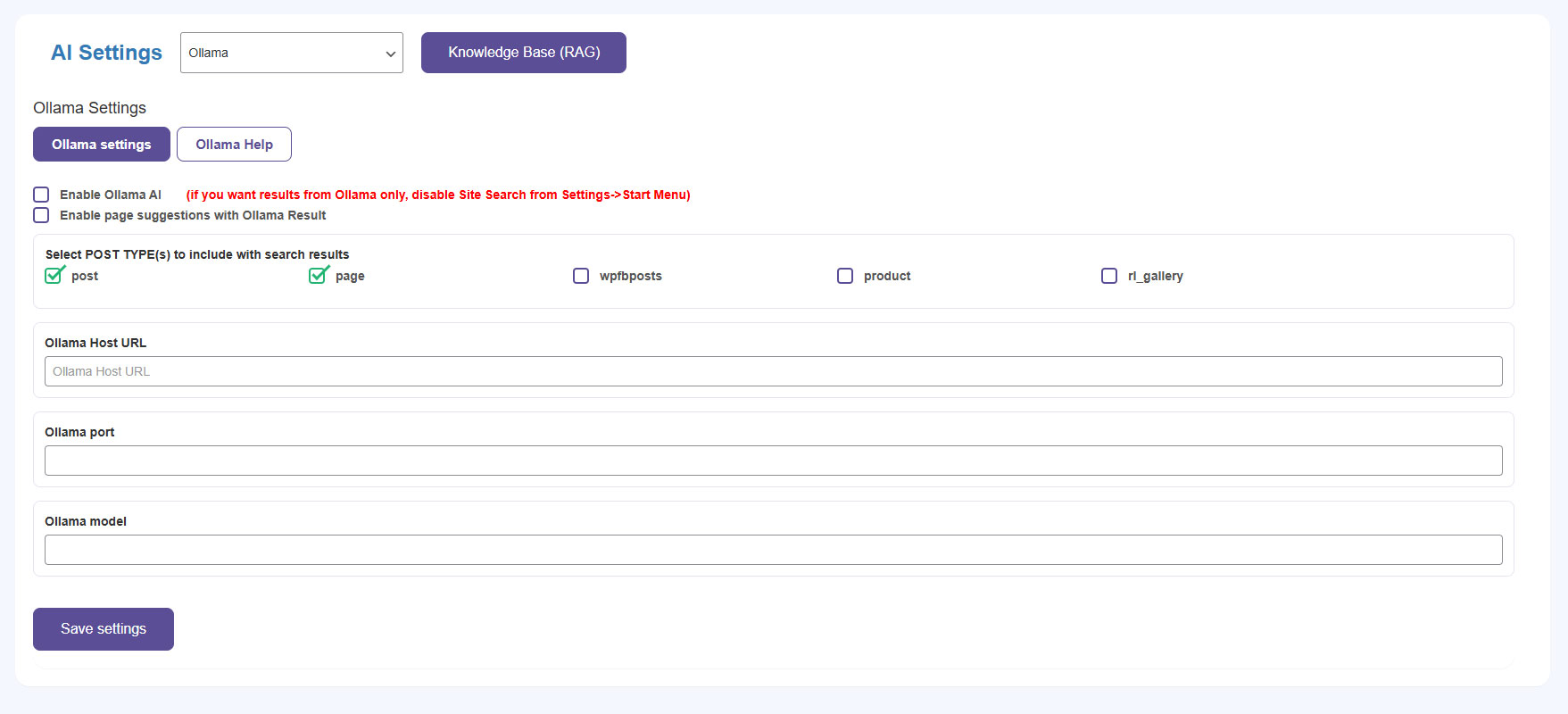Click the 'Ollama port' field label
Image resolution: width=1568 pixels, height=714 pixels.
79,432
